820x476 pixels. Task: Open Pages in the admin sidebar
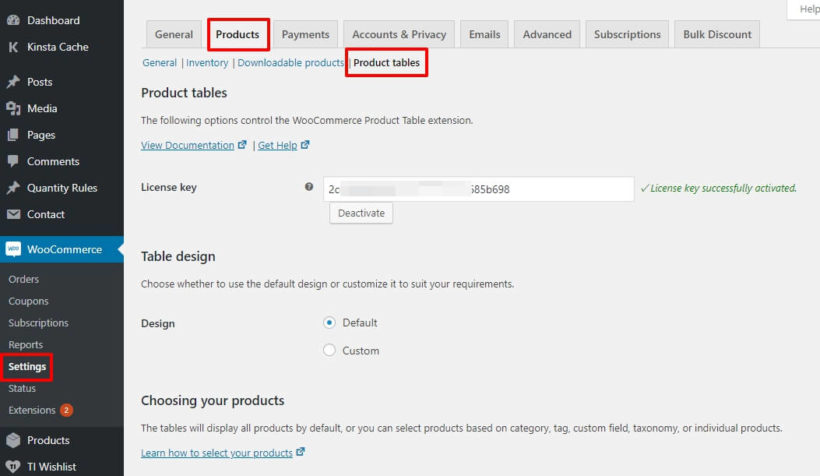pyautogui.click(x=41, y=135)
